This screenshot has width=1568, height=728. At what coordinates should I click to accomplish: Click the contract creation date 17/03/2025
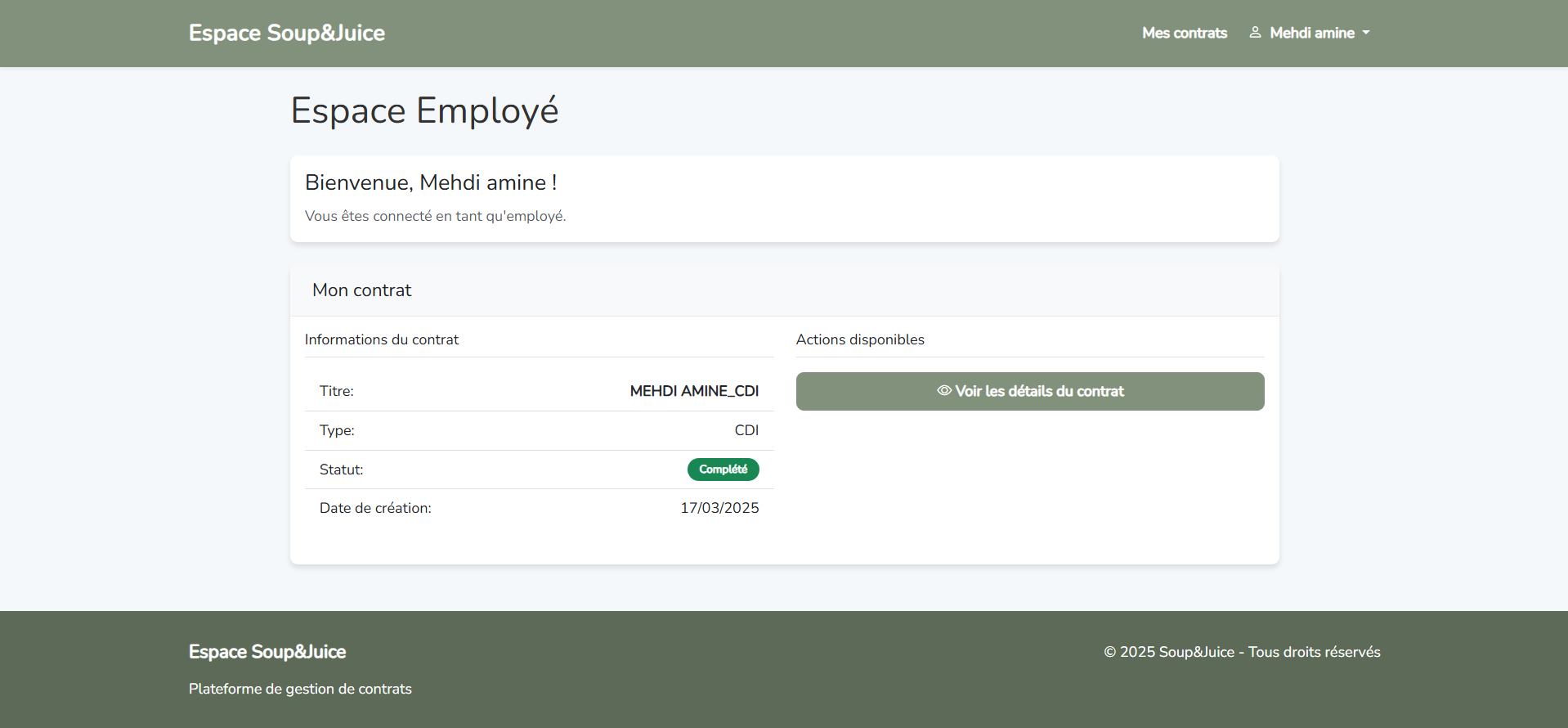point(719,508)
